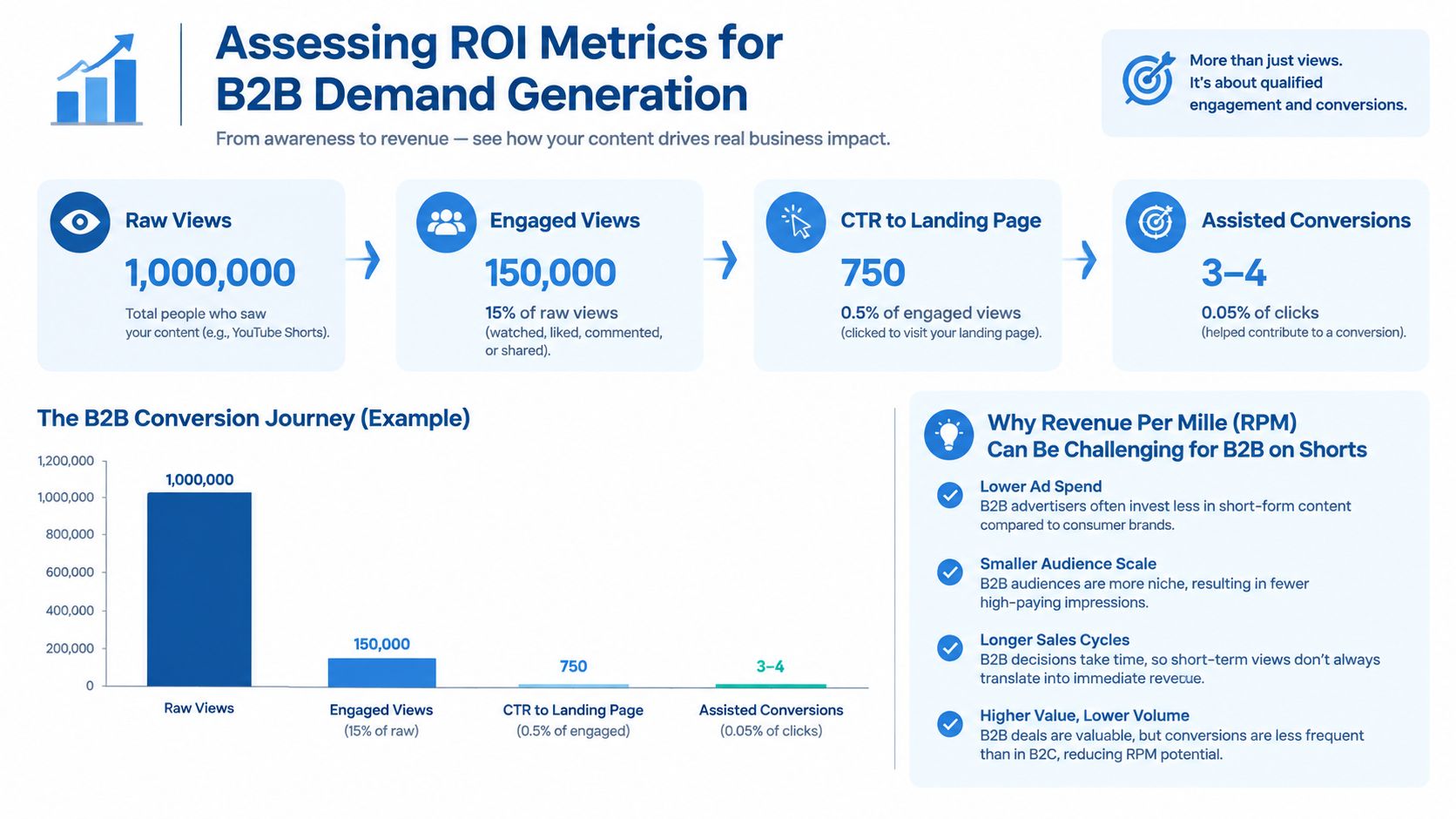Click the main title 'Assessing ROI Metrics for B2B Demand Generation'
The height and width of the screenshot is (819, 1456).
click(499, 69)
